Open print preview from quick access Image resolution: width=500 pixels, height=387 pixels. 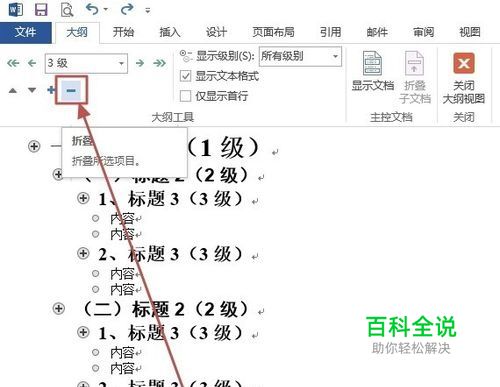pyautogui.click(x=67, y=10)
